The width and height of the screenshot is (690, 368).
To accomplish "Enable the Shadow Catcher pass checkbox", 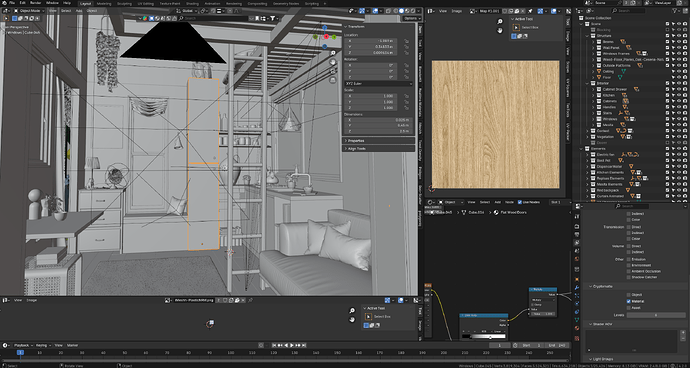I will 628,277.
